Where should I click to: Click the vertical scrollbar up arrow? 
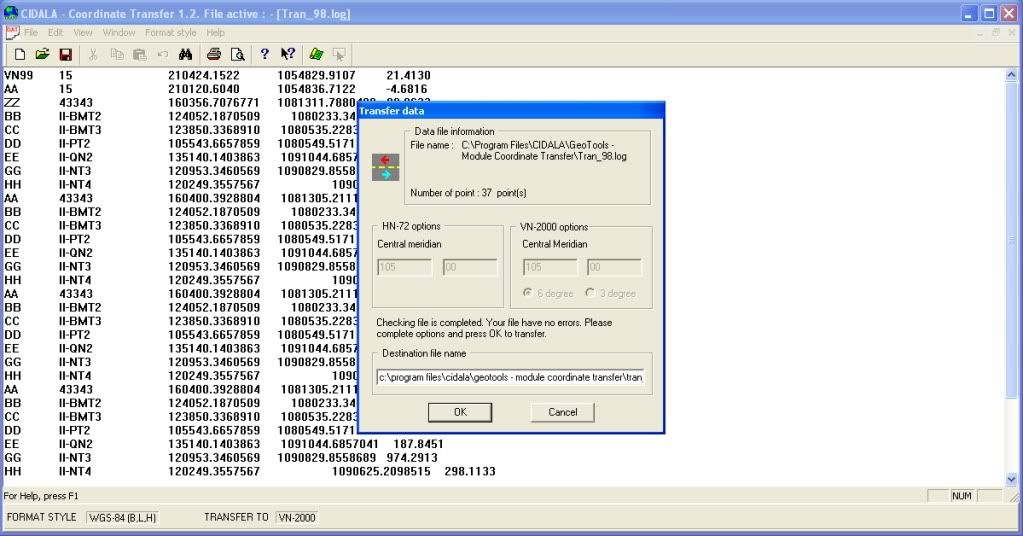(x=1011, y=75)
